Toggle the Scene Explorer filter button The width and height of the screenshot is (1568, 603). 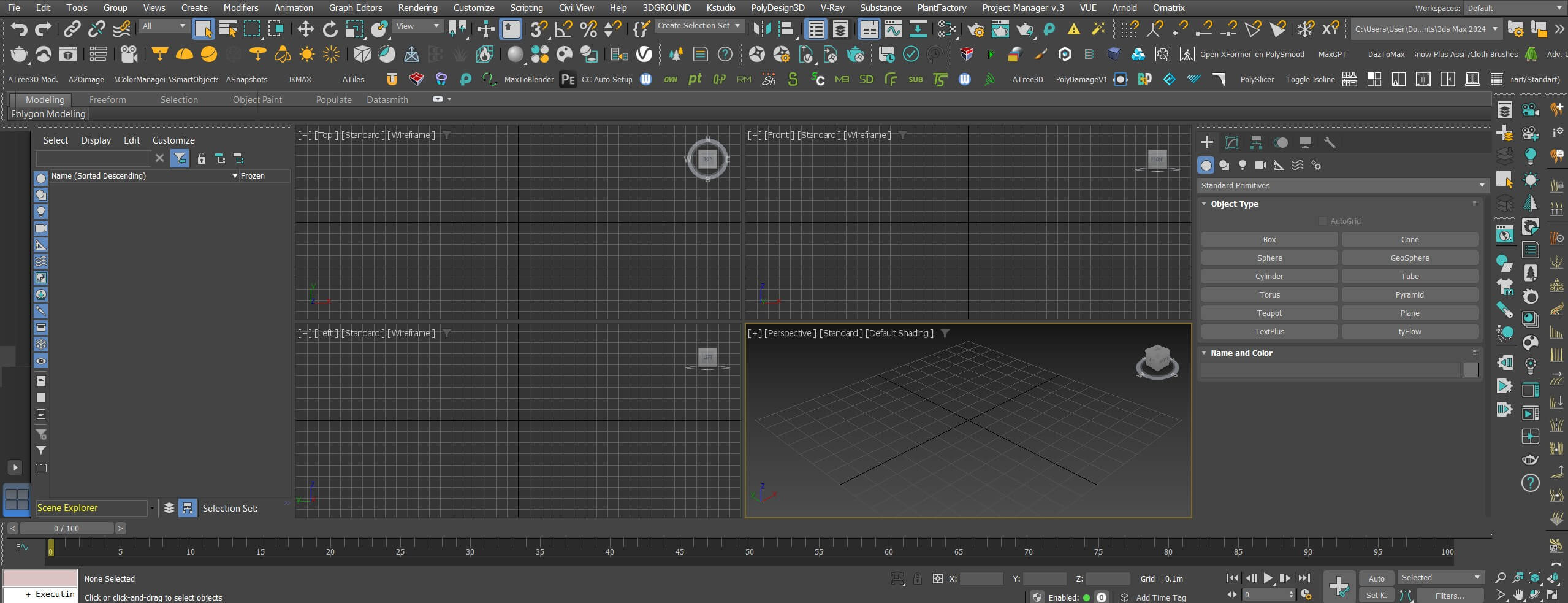coord(180,159)
